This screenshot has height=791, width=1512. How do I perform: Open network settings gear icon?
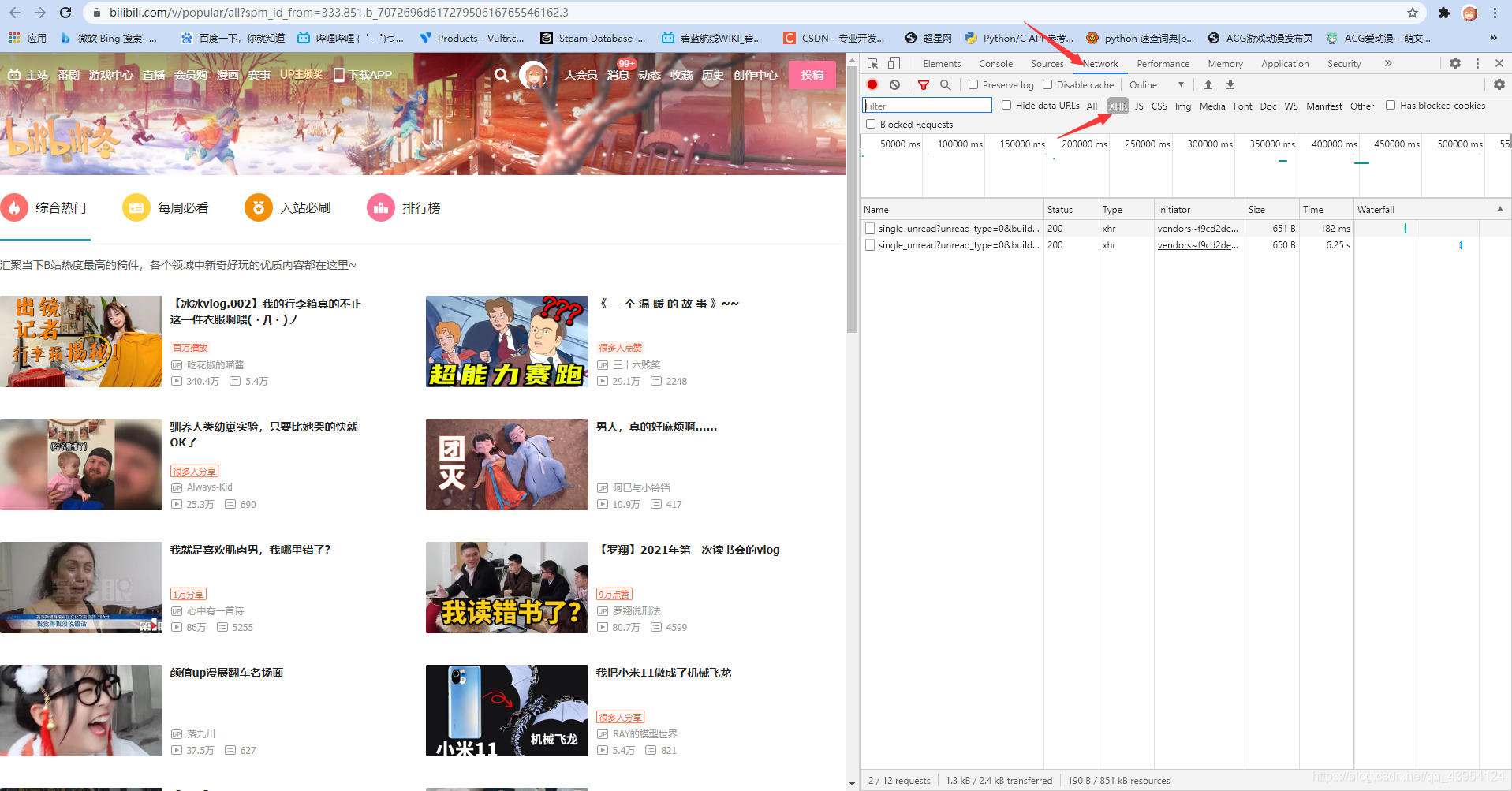(x=1499, y=84)
